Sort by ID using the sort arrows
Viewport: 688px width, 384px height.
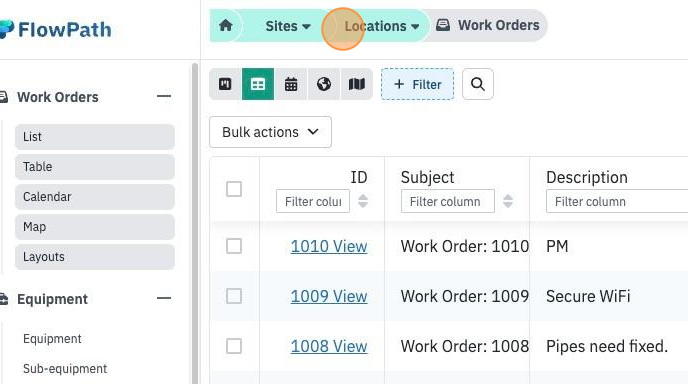click(363, 201)
